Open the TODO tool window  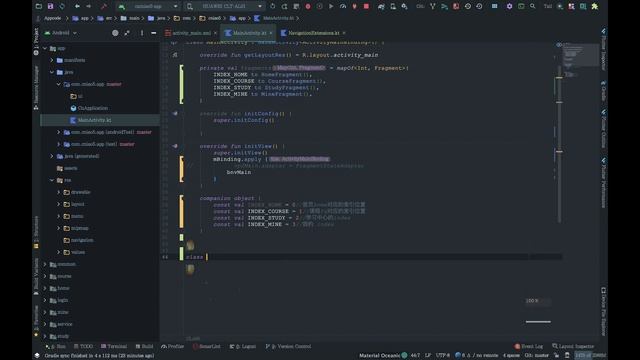84,346
